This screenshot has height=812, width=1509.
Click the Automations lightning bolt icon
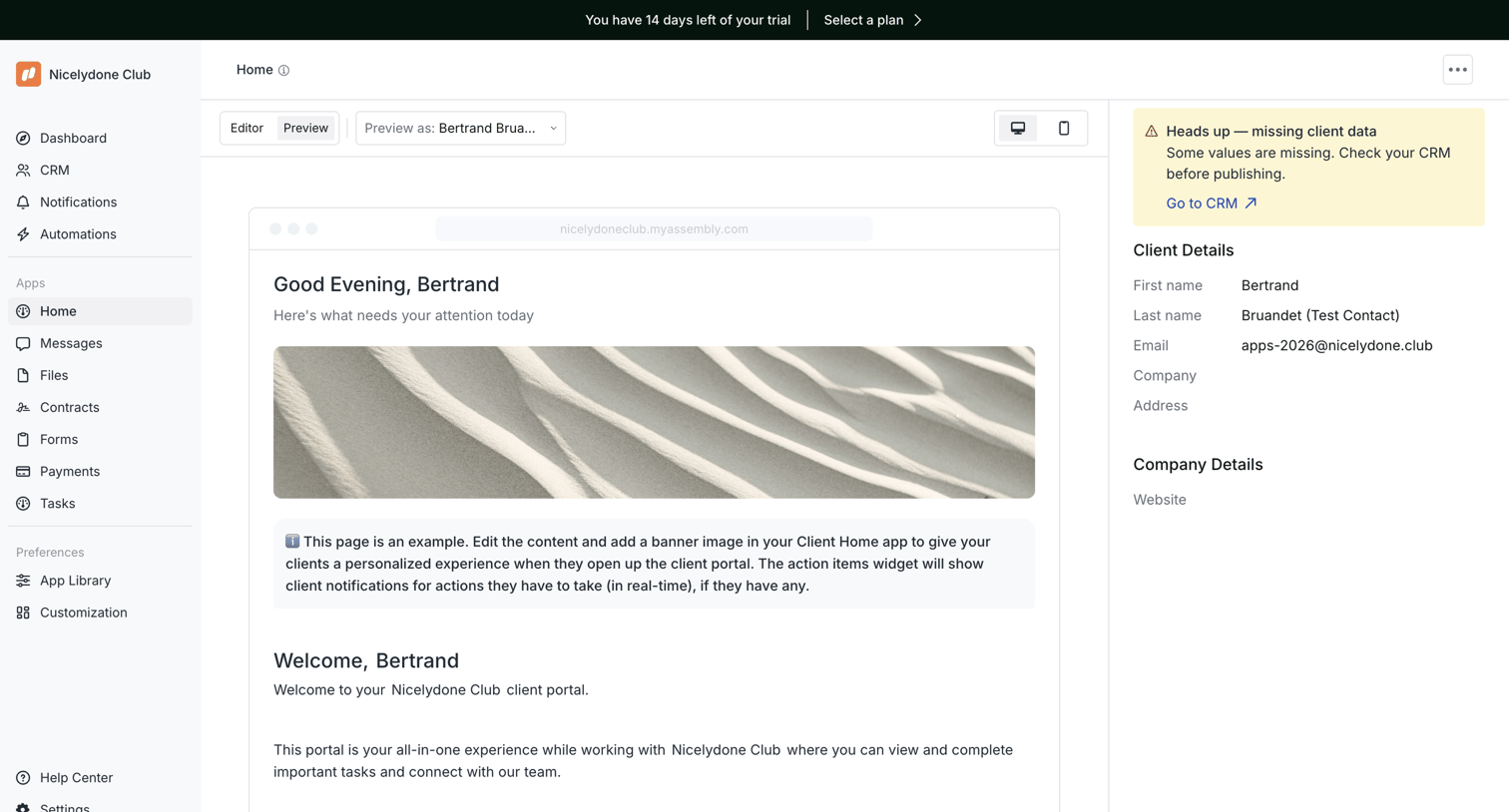(23, 233)
